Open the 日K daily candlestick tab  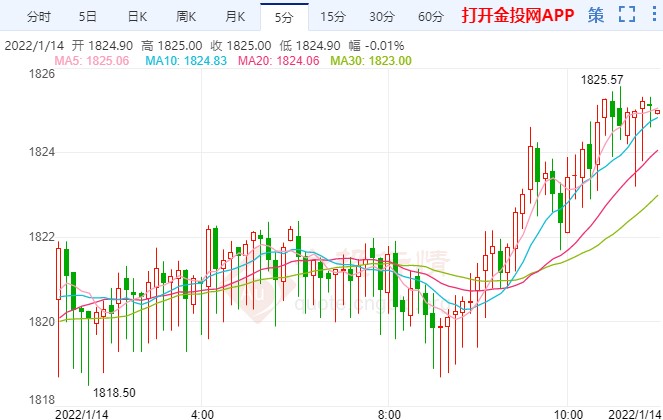tap(137, 16)
